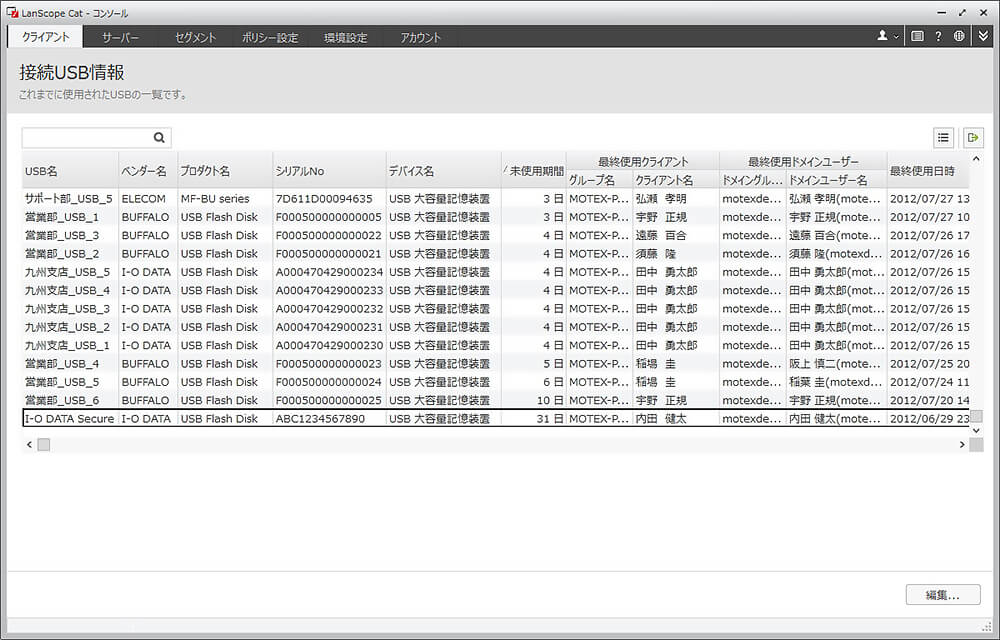Select the 営業部_USB_6 row

[x=496, y=400]
